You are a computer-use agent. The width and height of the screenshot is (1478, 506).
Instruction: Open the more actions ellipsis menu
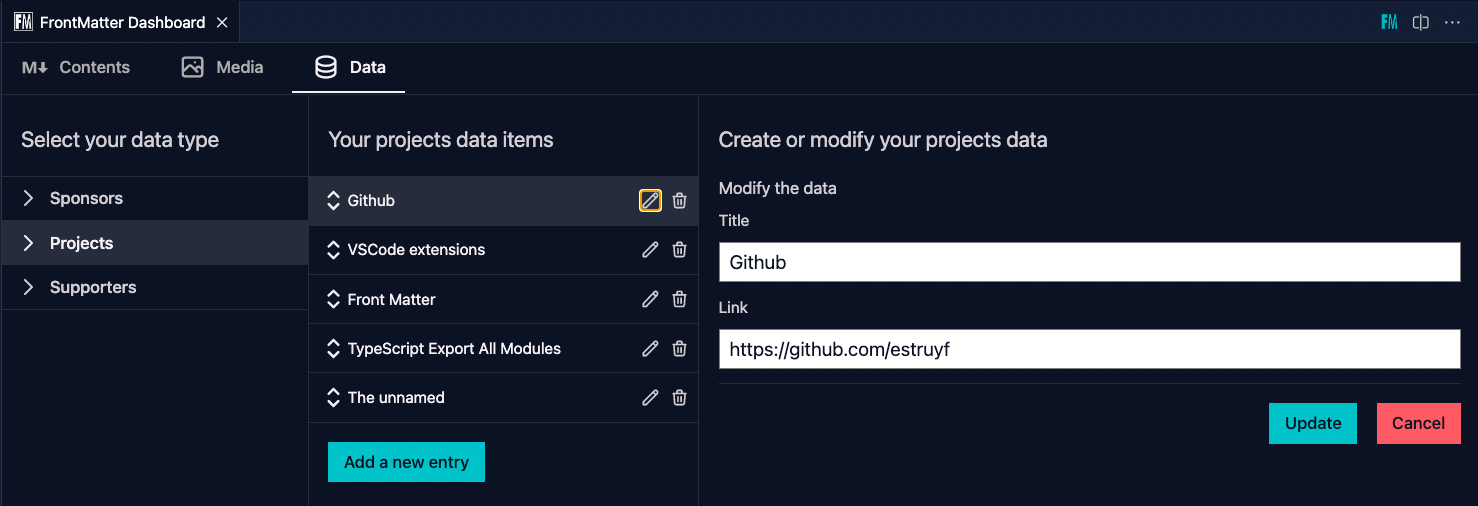coord(1452,22)
